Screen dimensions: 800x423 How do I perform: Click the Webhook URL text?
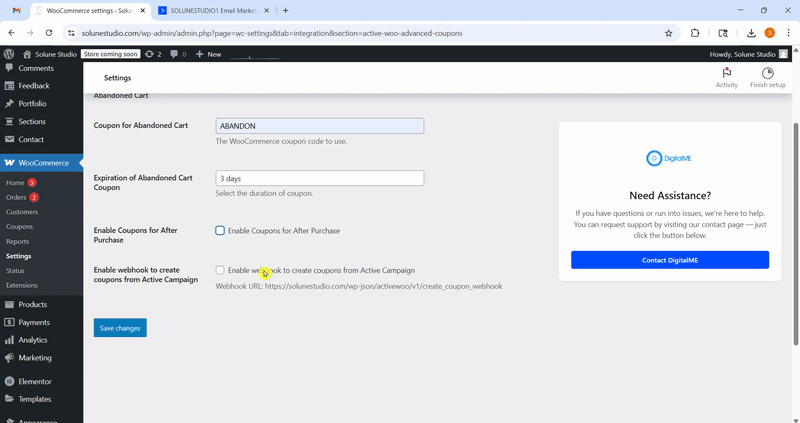click(359, 286)
